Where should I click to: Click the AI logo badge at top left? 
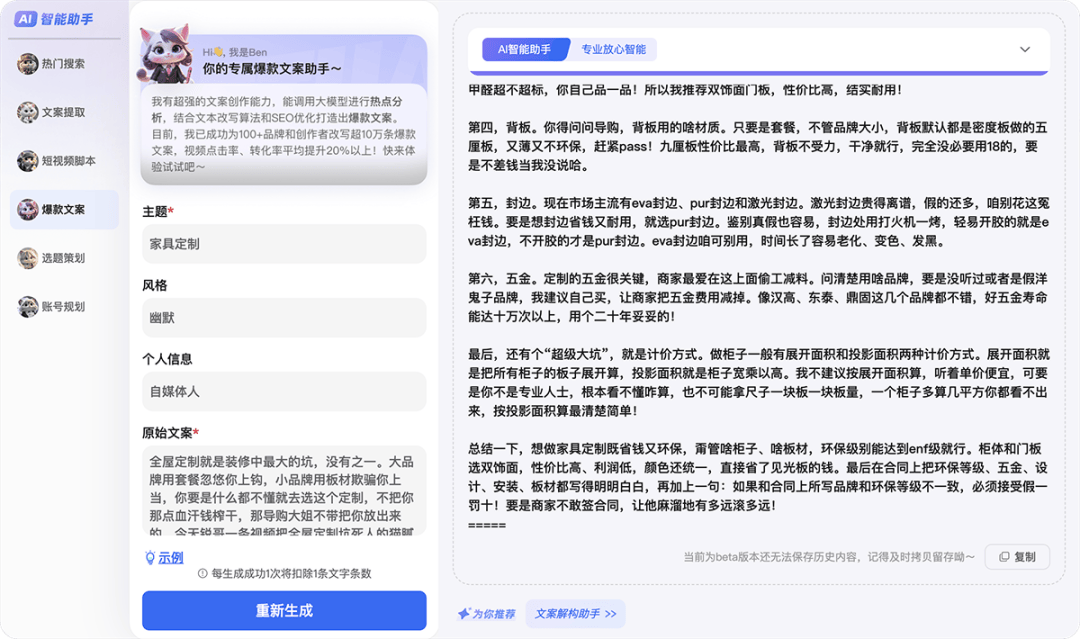pyautogui.click(x=26, y=19)
